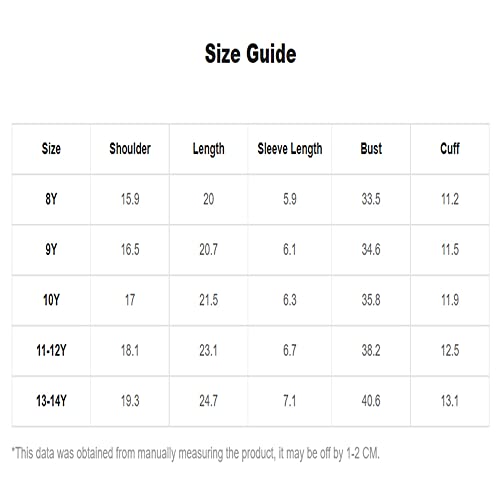Select the 13-14Y size row label
The width and height of the screenshot is (500, 500).
[51, 401]
